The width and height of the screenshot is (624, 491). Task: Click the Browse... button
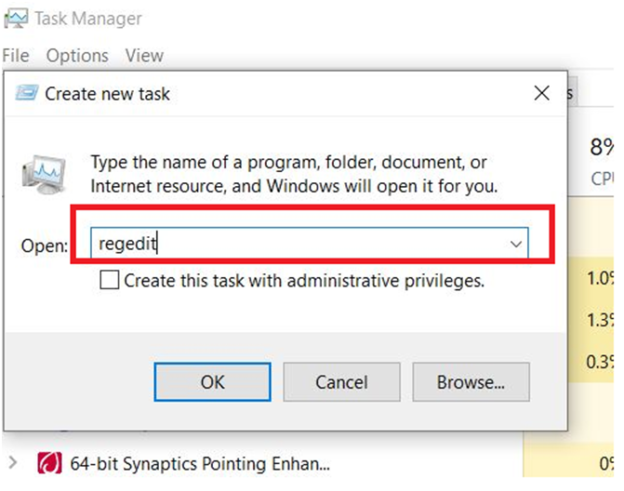click(x=471, y=381)
